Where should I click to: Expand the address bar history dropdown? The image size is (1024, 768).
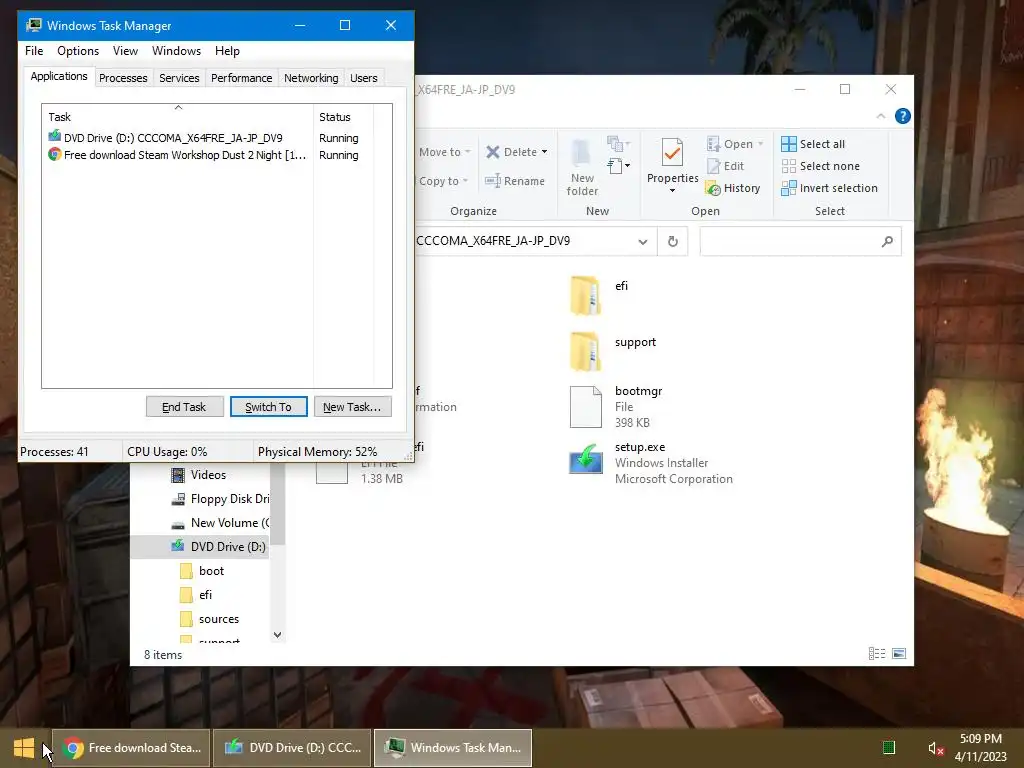[x=643, y=242]
